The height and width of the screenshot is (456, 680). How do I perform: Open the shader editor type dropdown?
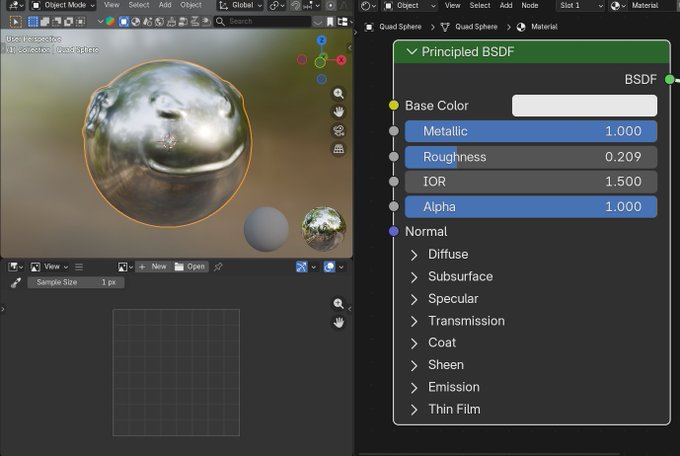click(x=368, y=5)
